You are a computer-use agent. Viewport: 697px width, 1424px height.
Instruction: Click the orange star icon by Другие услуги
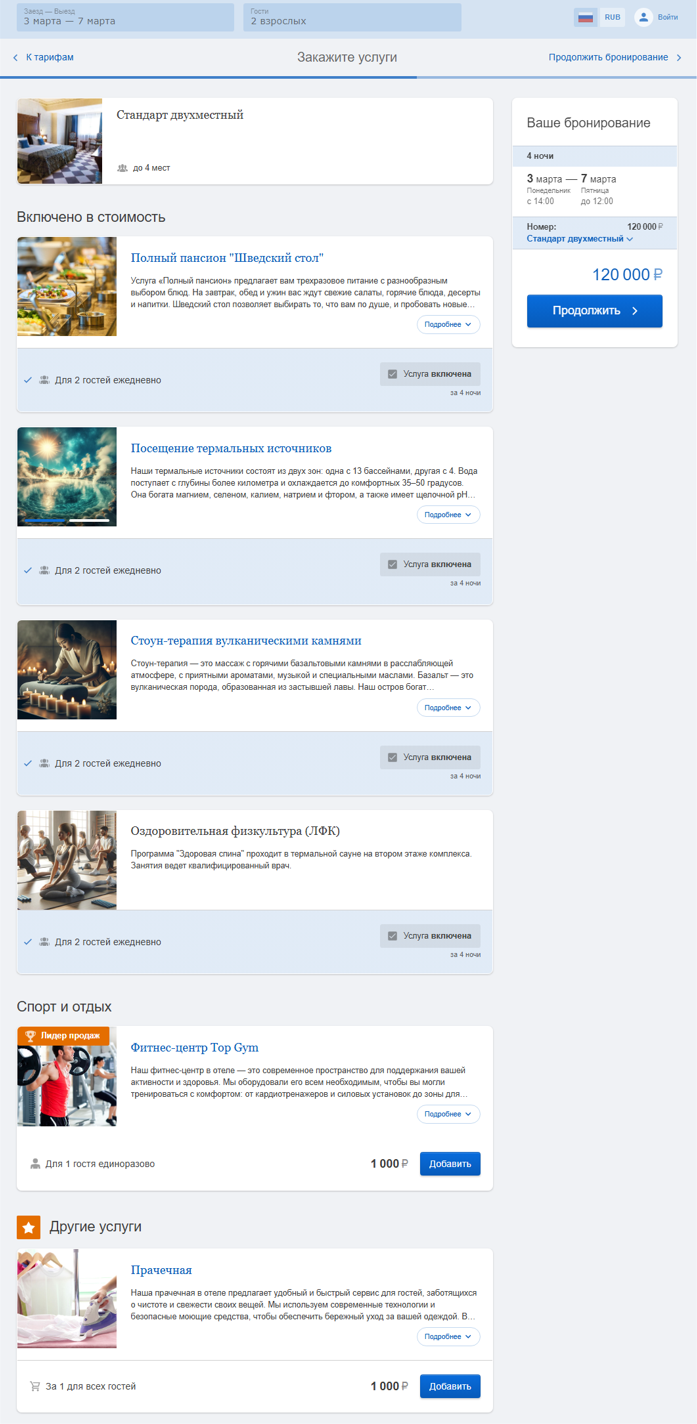[x=29, y=1226]
